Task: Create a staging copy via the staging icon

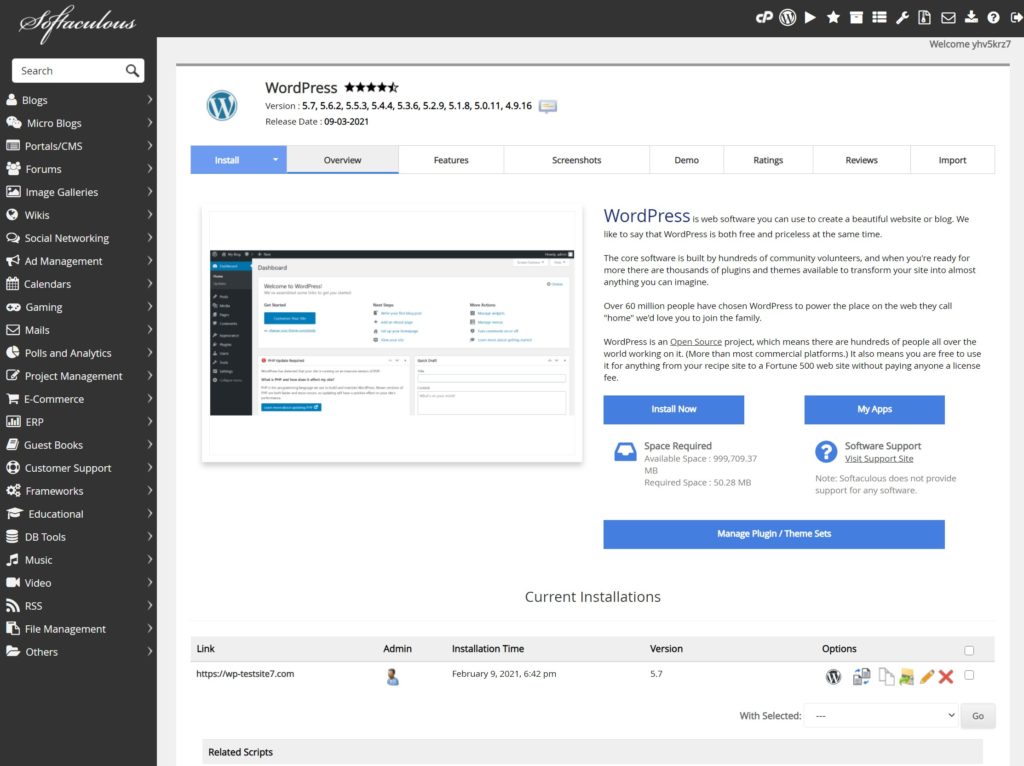Action: pyautogui.click(x=861, y=675)
